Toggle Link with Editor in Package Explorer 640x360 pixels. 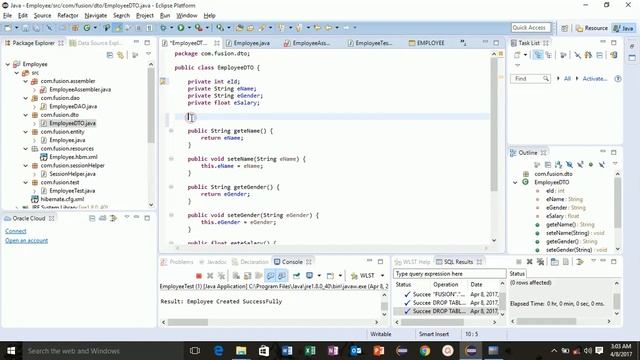point(120,55)
